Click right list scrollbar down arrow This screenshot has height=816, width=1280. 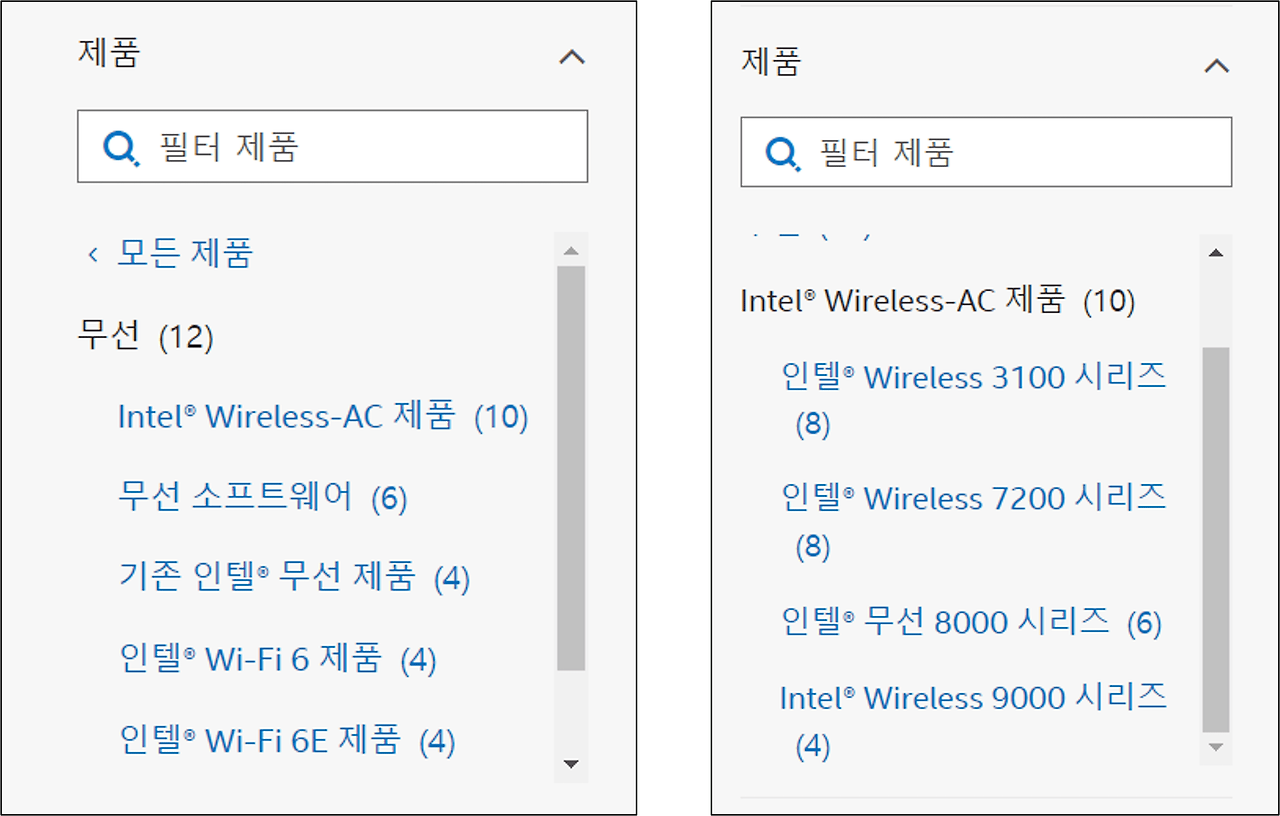point(1216,748)
